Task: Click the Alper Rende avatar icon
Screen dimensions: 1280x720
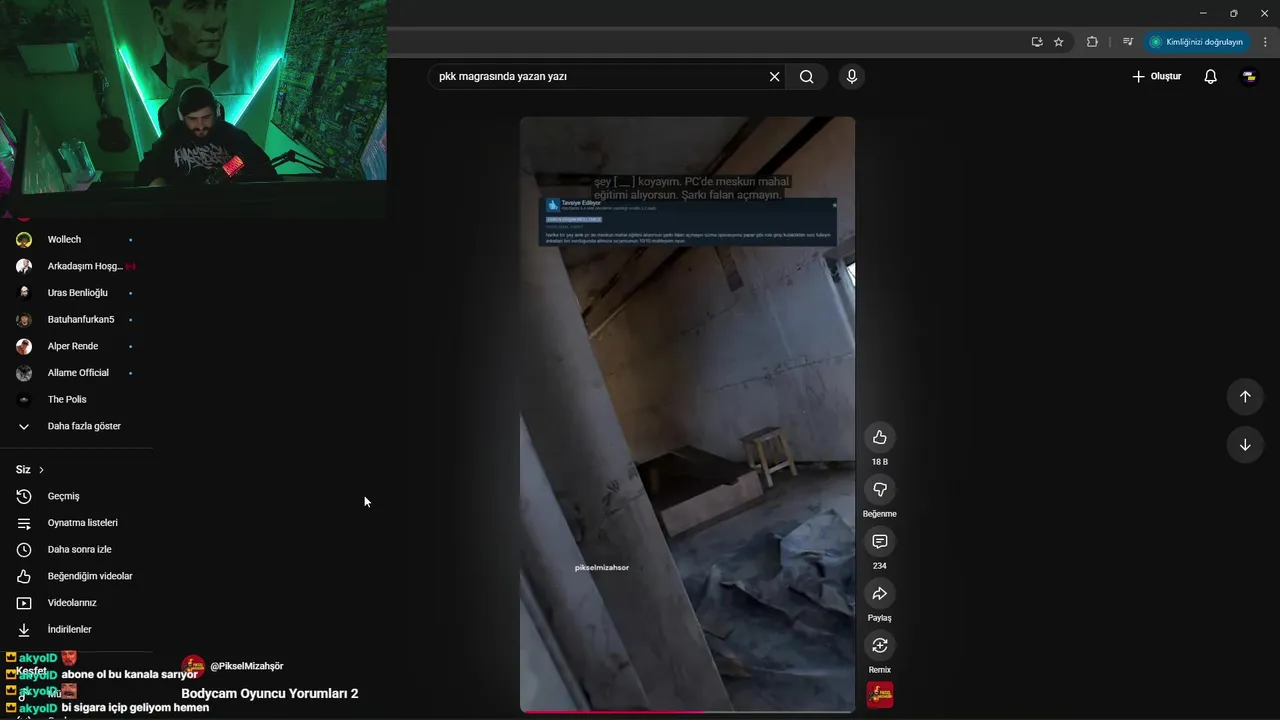Action: coord(24,346)
